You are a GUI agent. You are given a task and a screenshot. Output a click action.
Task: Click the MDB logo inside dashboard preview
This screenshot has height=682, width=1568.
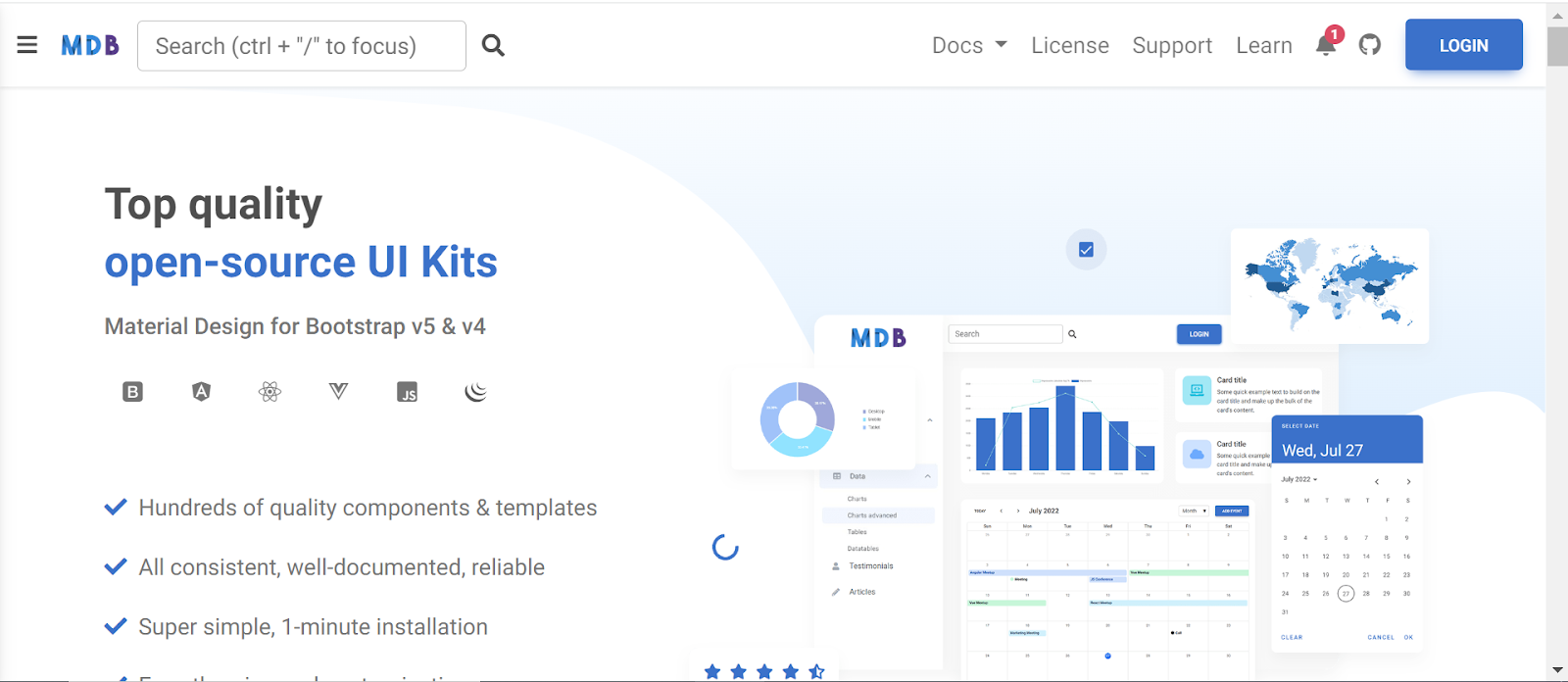[878, 338]
